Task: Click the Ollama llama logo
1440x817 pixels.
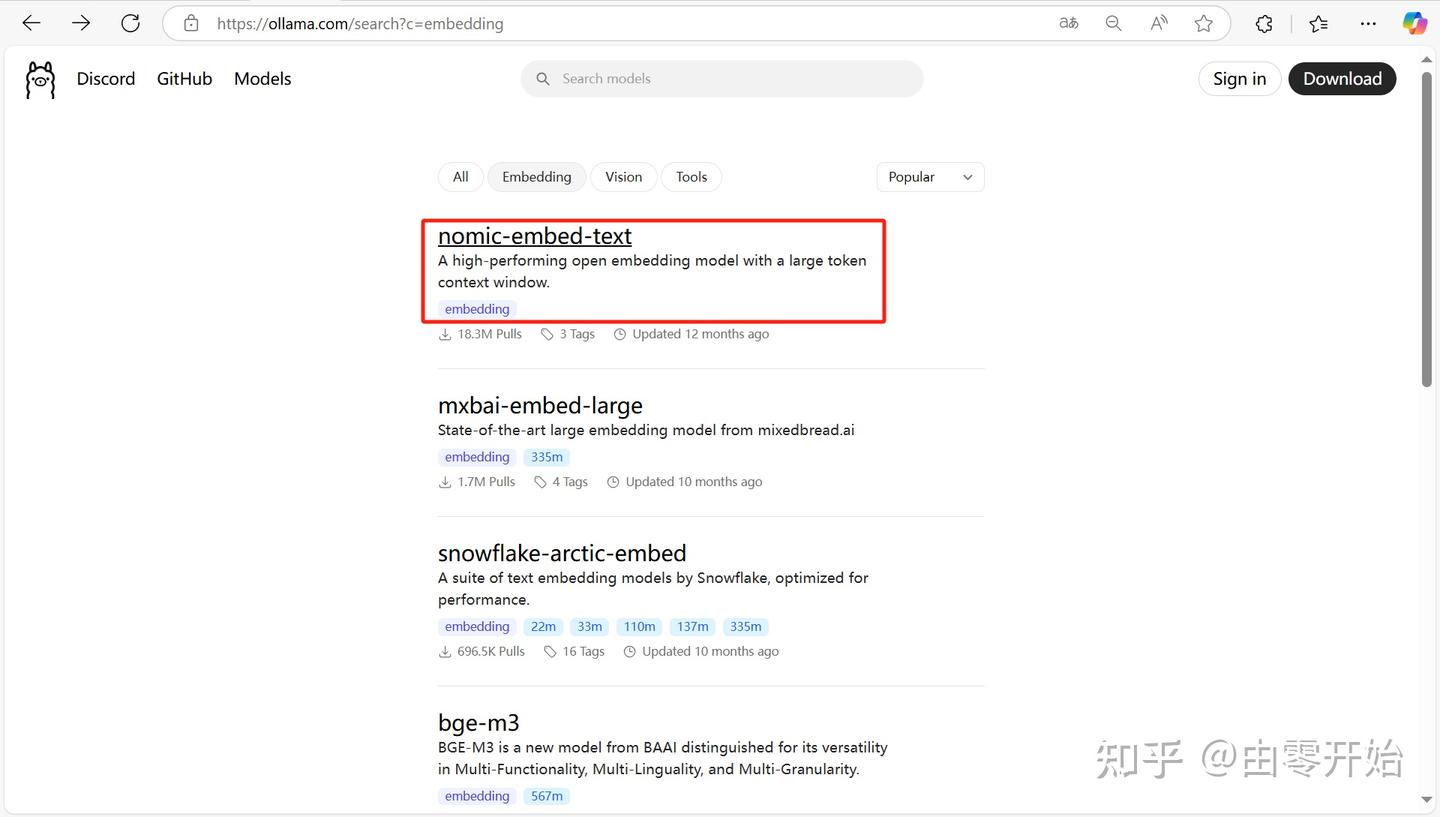Action: click(x=40, y=79)
